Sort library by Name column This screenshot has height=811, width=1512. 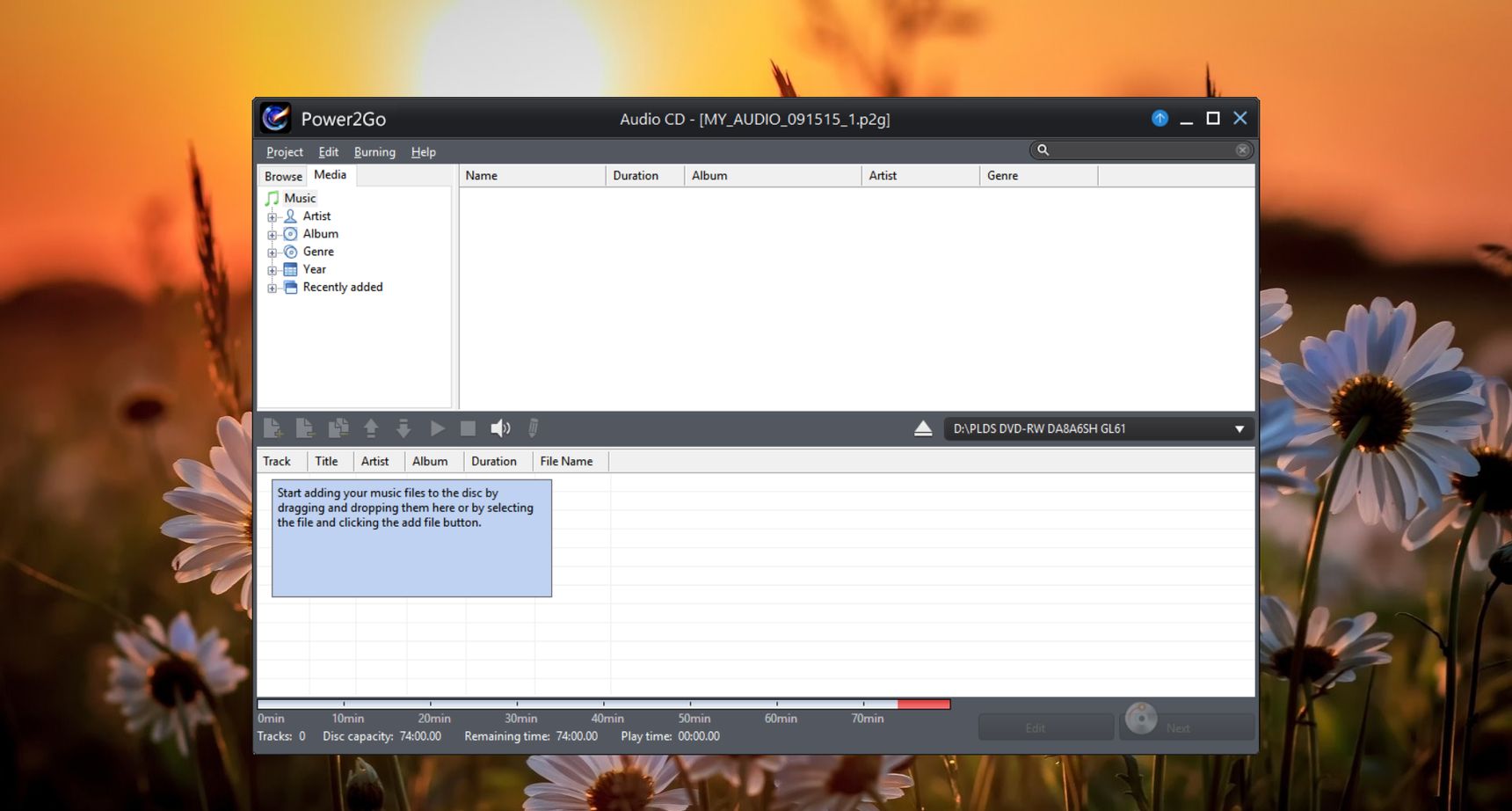point(532,176)
